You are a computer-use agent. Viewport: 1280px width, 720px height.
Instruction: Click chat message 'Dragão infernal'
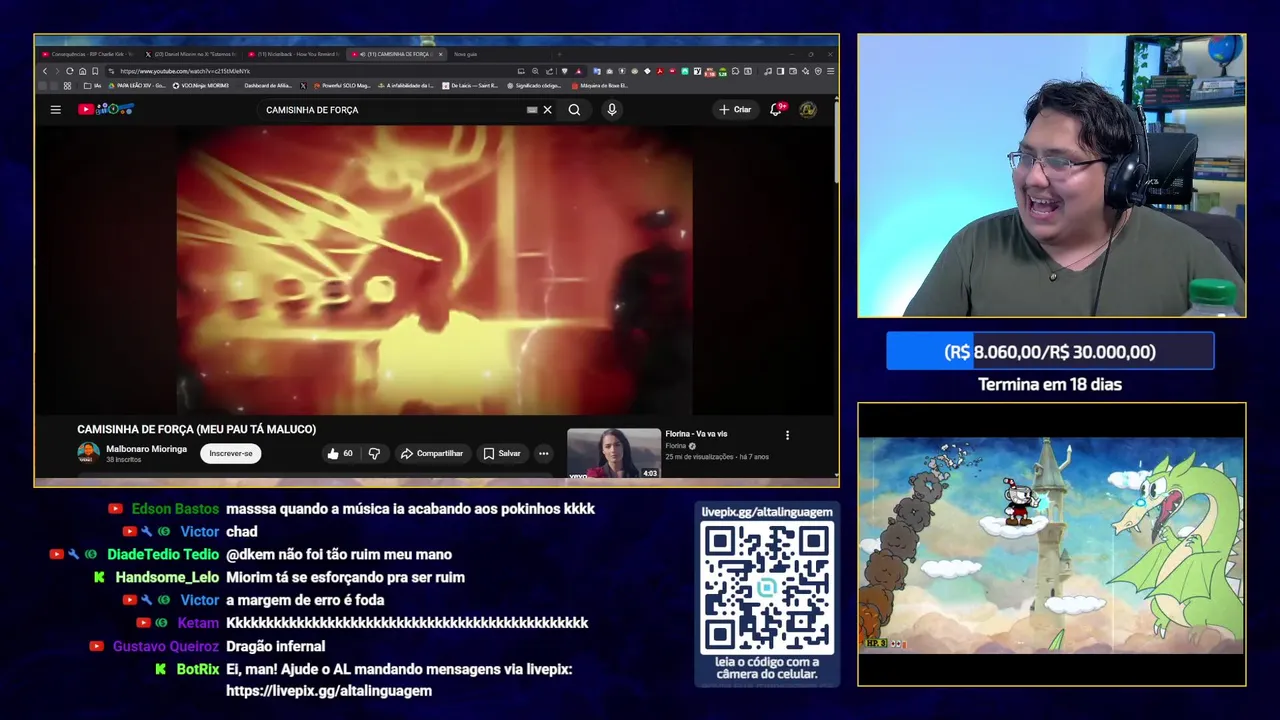(x=276, y=646)
